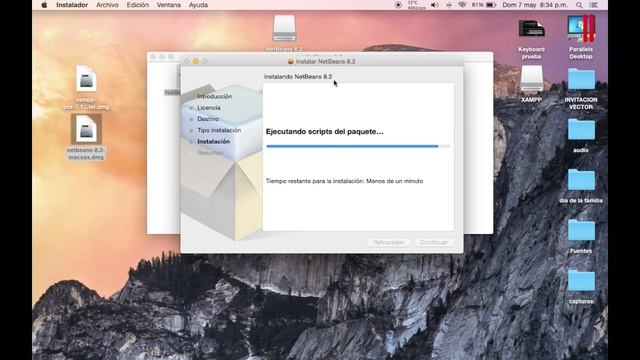Open the Ventana menu

click(169, 5)
